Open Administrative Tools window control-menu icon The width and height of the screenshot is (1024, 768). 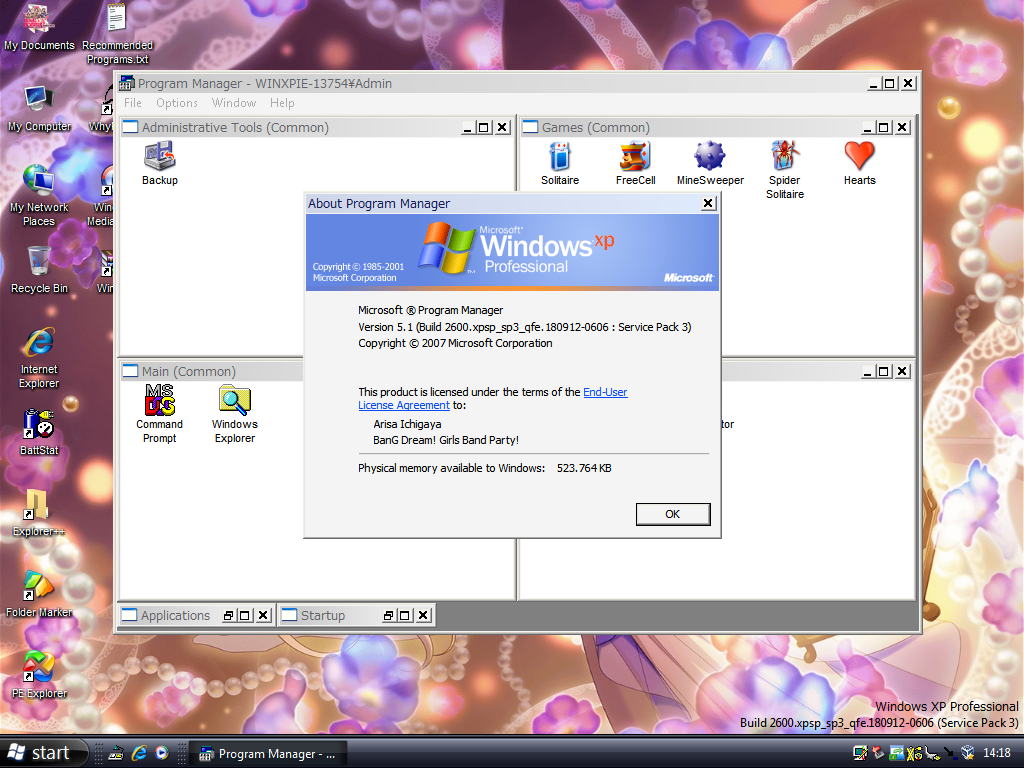coord(131,127)
